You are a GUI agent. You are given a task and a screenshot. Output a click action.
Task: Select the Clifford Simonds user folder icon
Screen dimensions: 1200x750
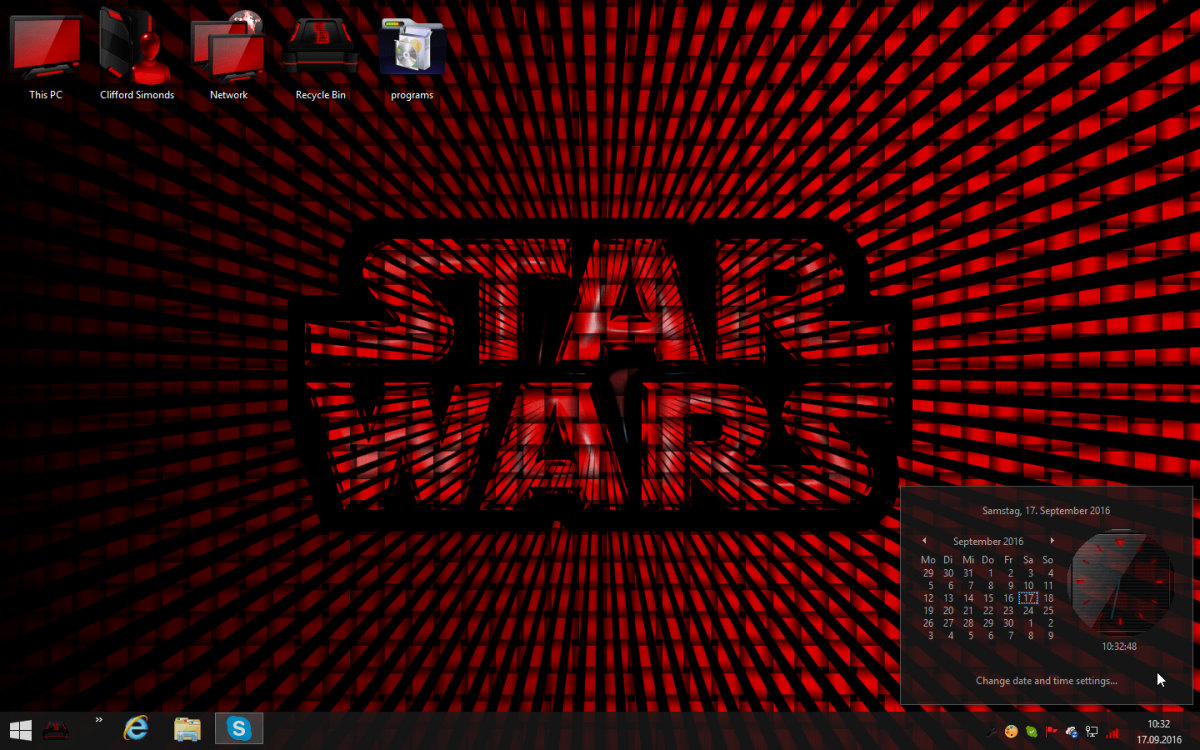pyautogui.click(x=137, y=50)
